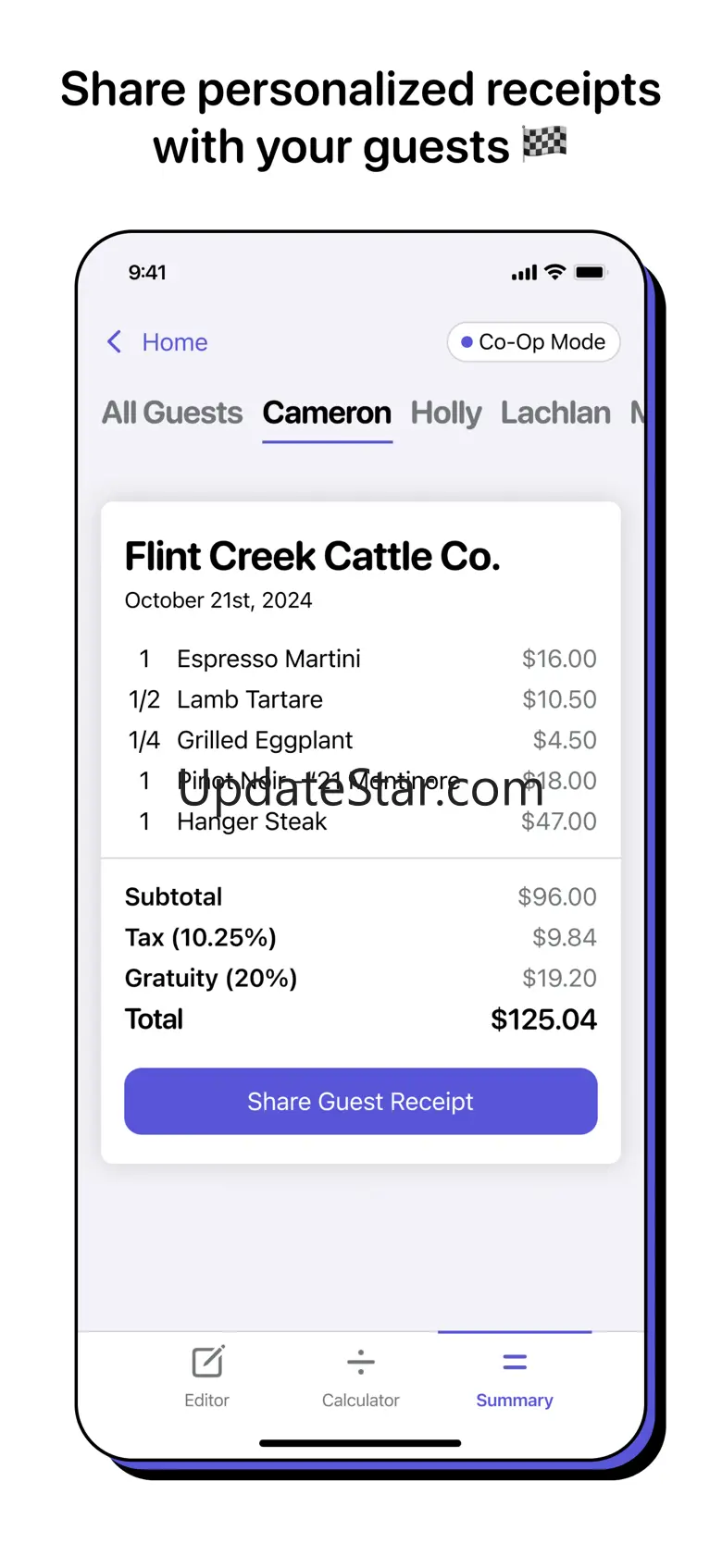Go back via Home link
This screenshot has height=1568, width=722.
coord(175,342)
